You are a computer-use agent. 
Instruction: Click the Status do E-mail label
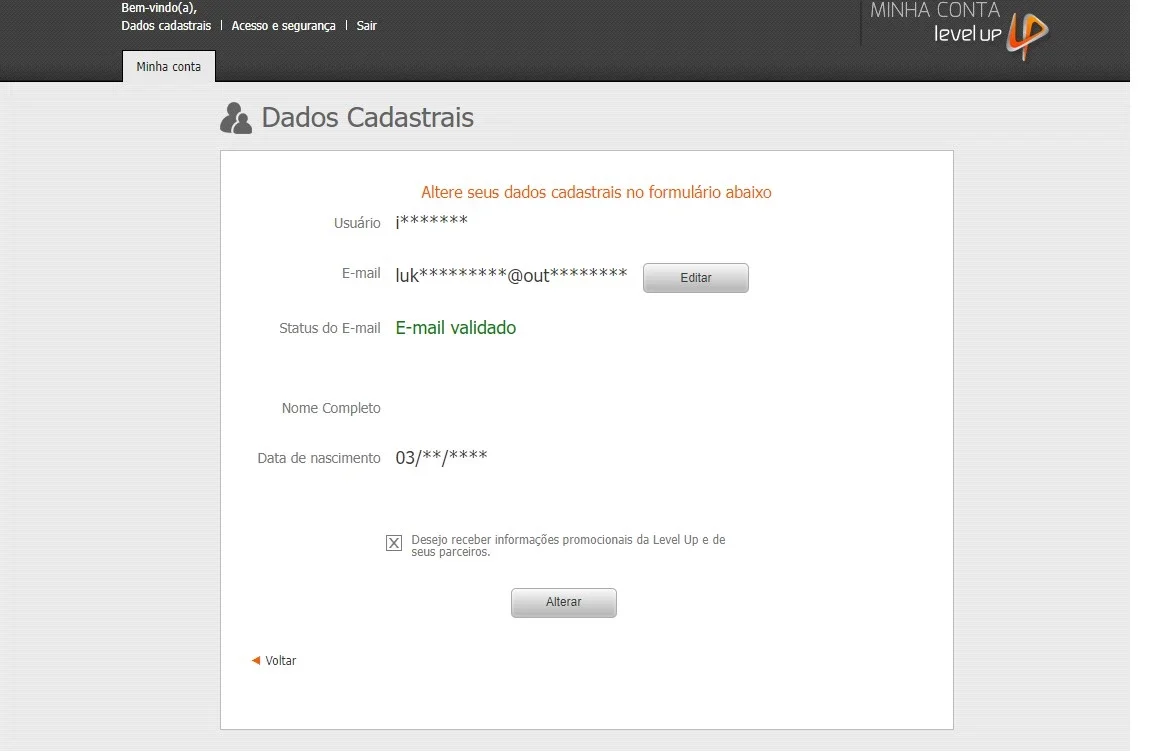(x=330, y=328)
